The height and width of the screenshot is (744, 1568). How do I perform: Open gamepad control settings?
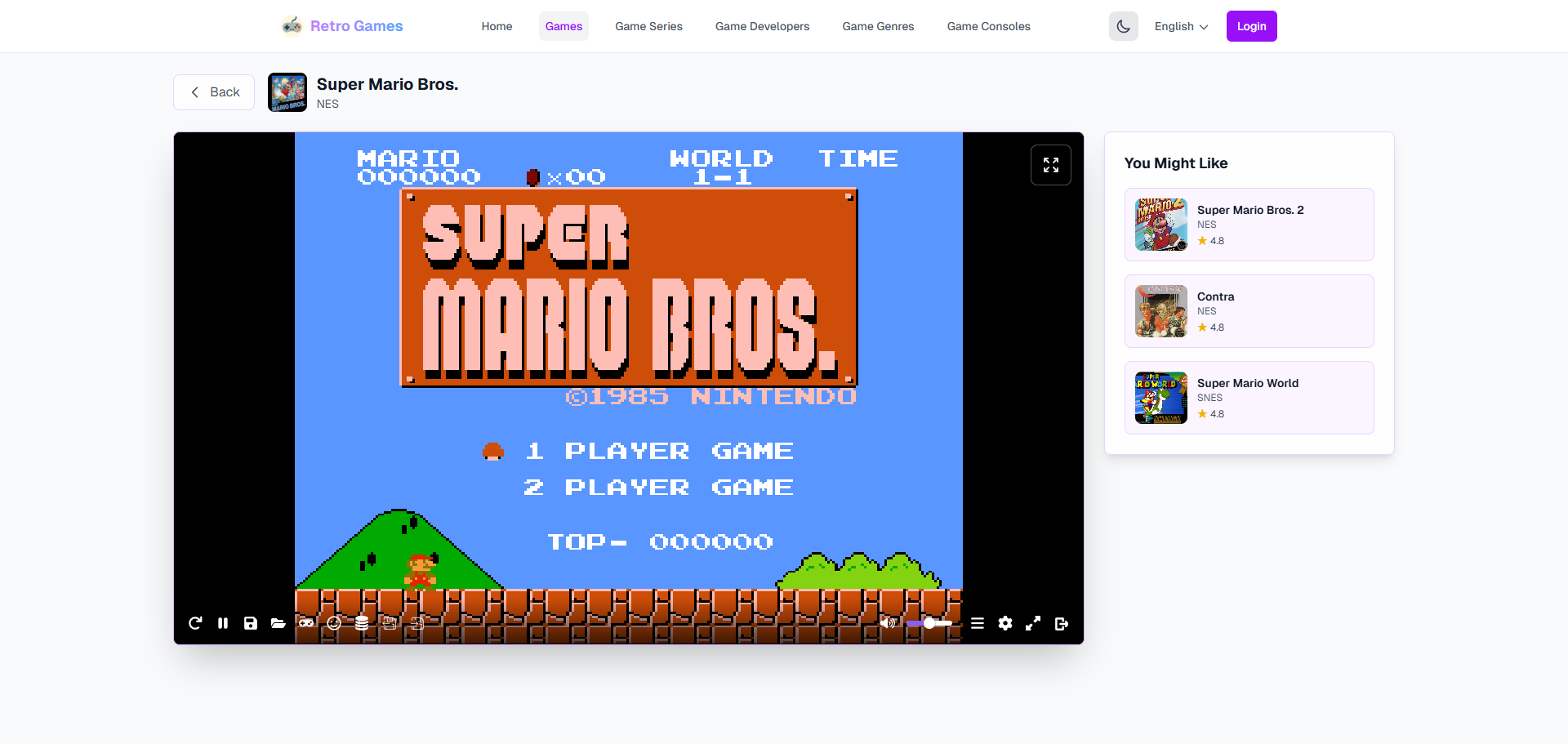tap(306, 623)
